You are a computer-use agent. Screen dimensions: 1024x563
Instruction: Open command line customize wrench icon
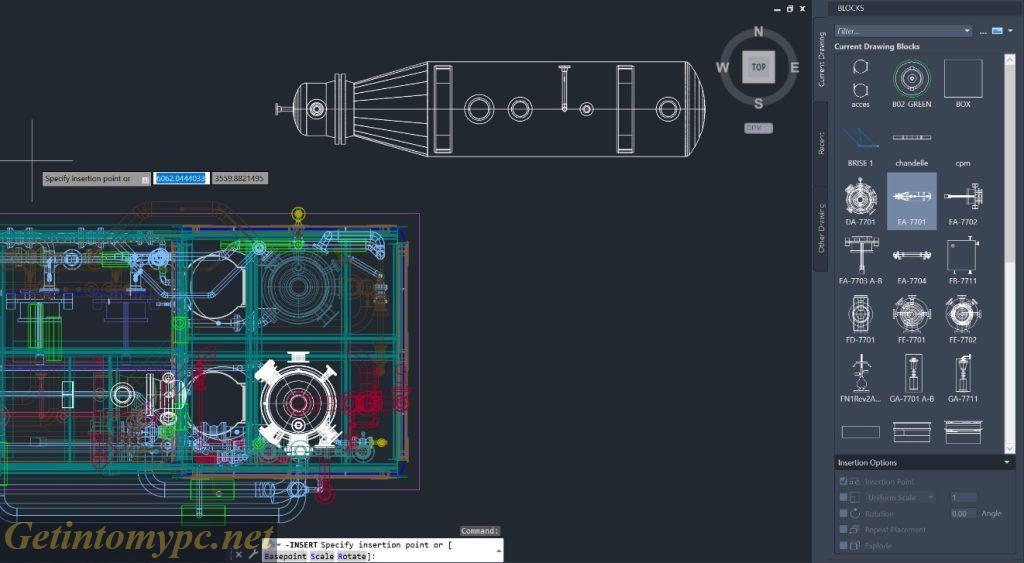253,555
